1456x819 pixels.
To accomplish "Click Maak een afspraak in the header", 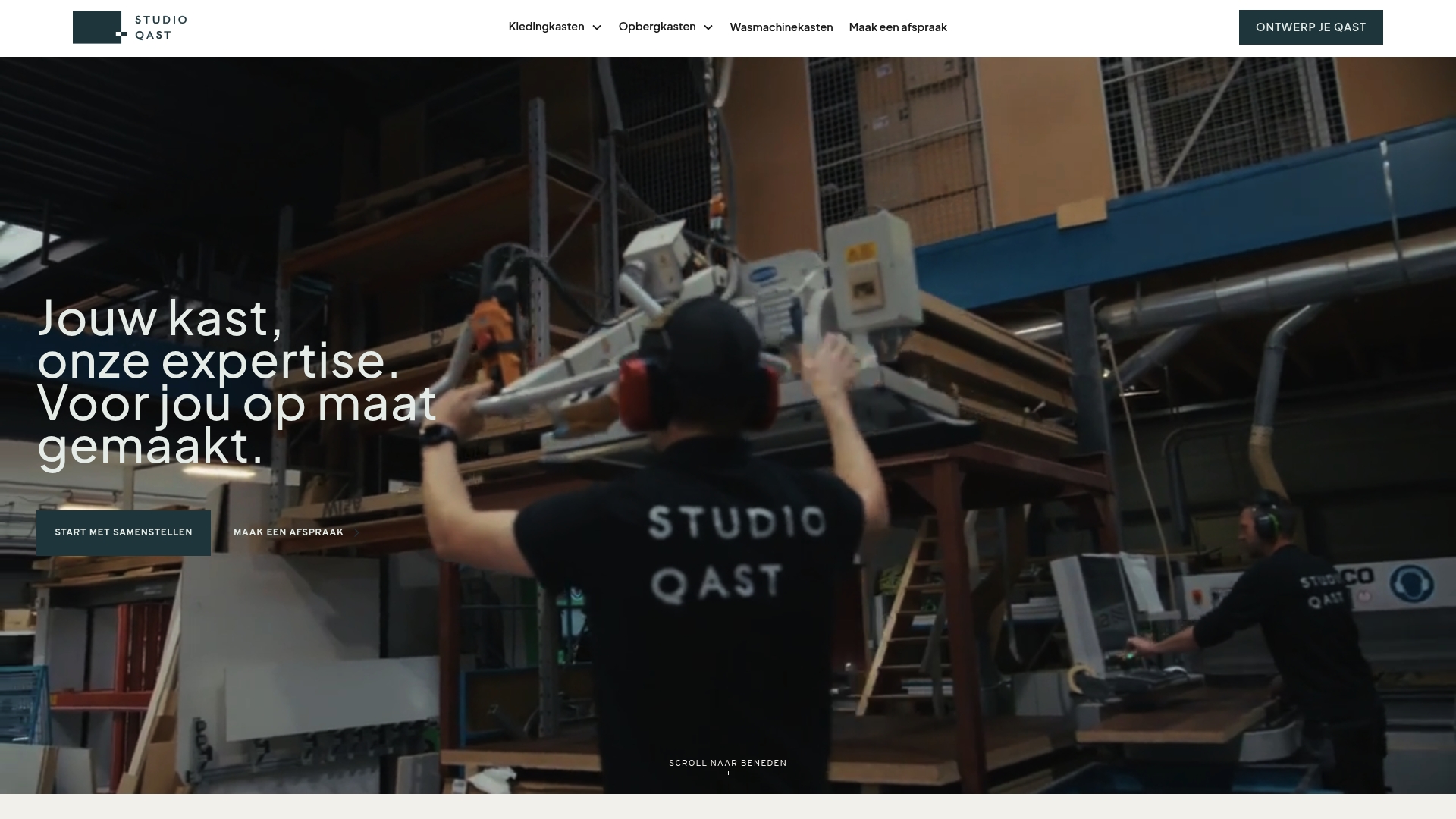I will click(898, 27).
